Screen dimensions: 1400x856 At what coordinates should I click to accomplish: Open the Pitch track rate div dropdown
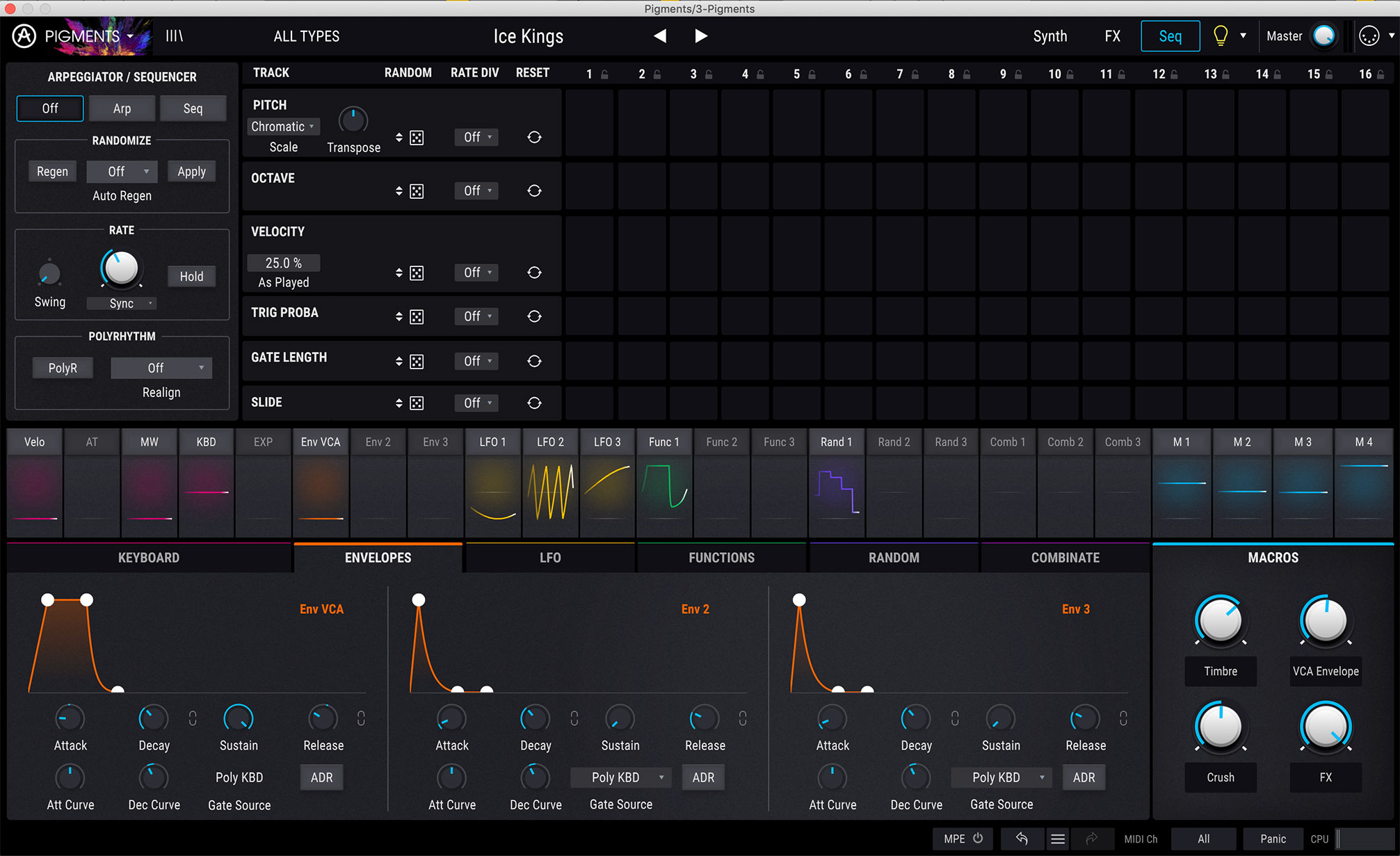[476, 137]
